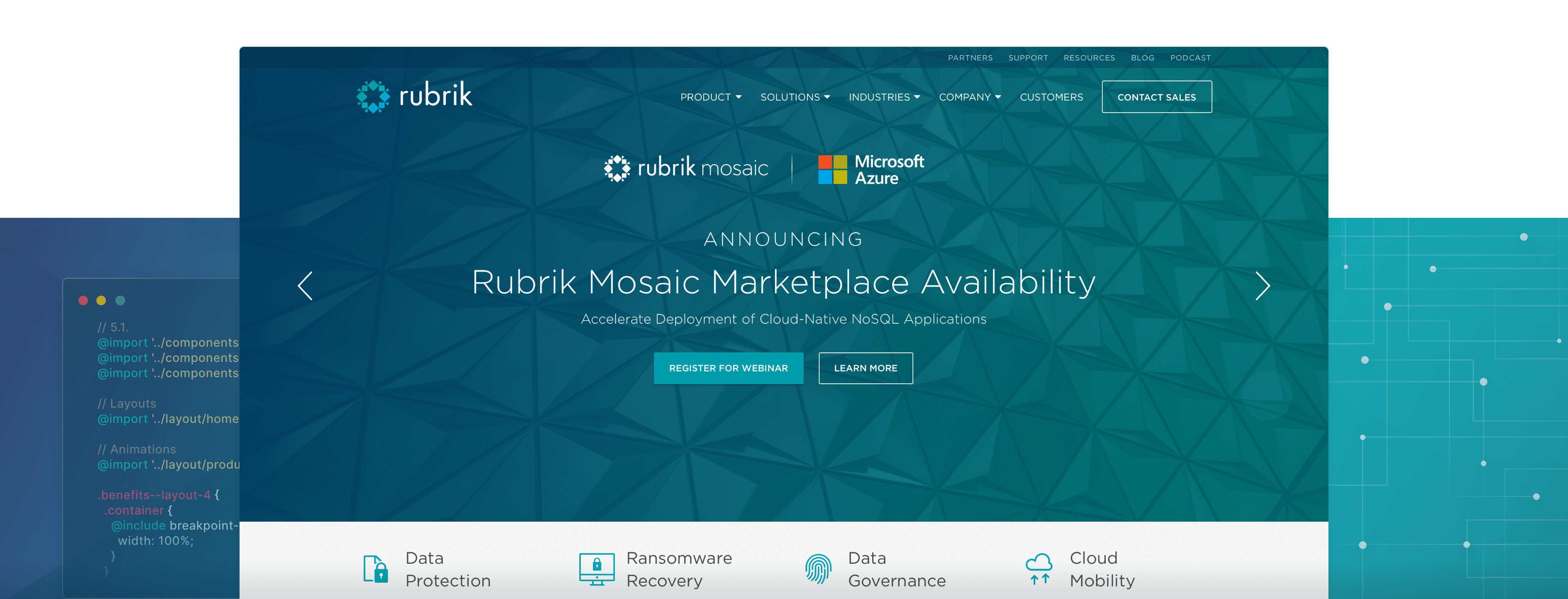
Task: Open the Customers nav item
Action: pyautogui.click(x=1051, y=97)
